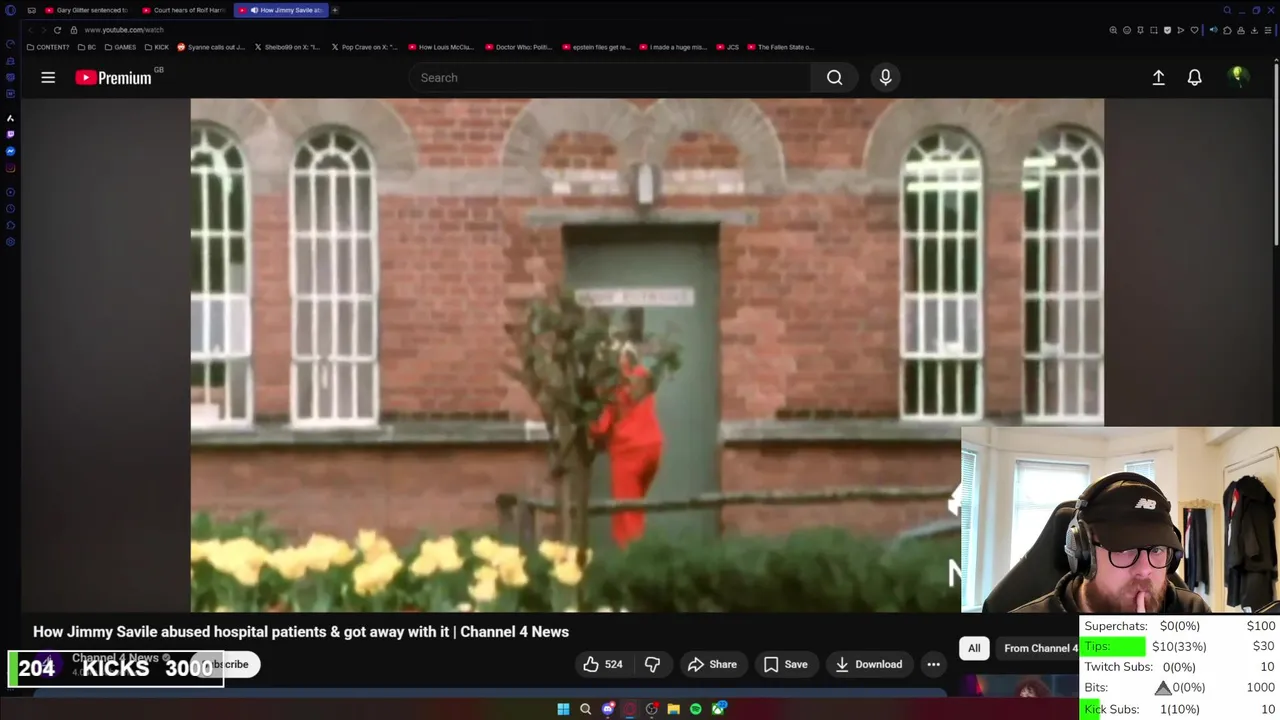The width and height of the screenshot is (1280, 720).
Task: Click the video player to pause playback
Action: [x=647, y=355]
